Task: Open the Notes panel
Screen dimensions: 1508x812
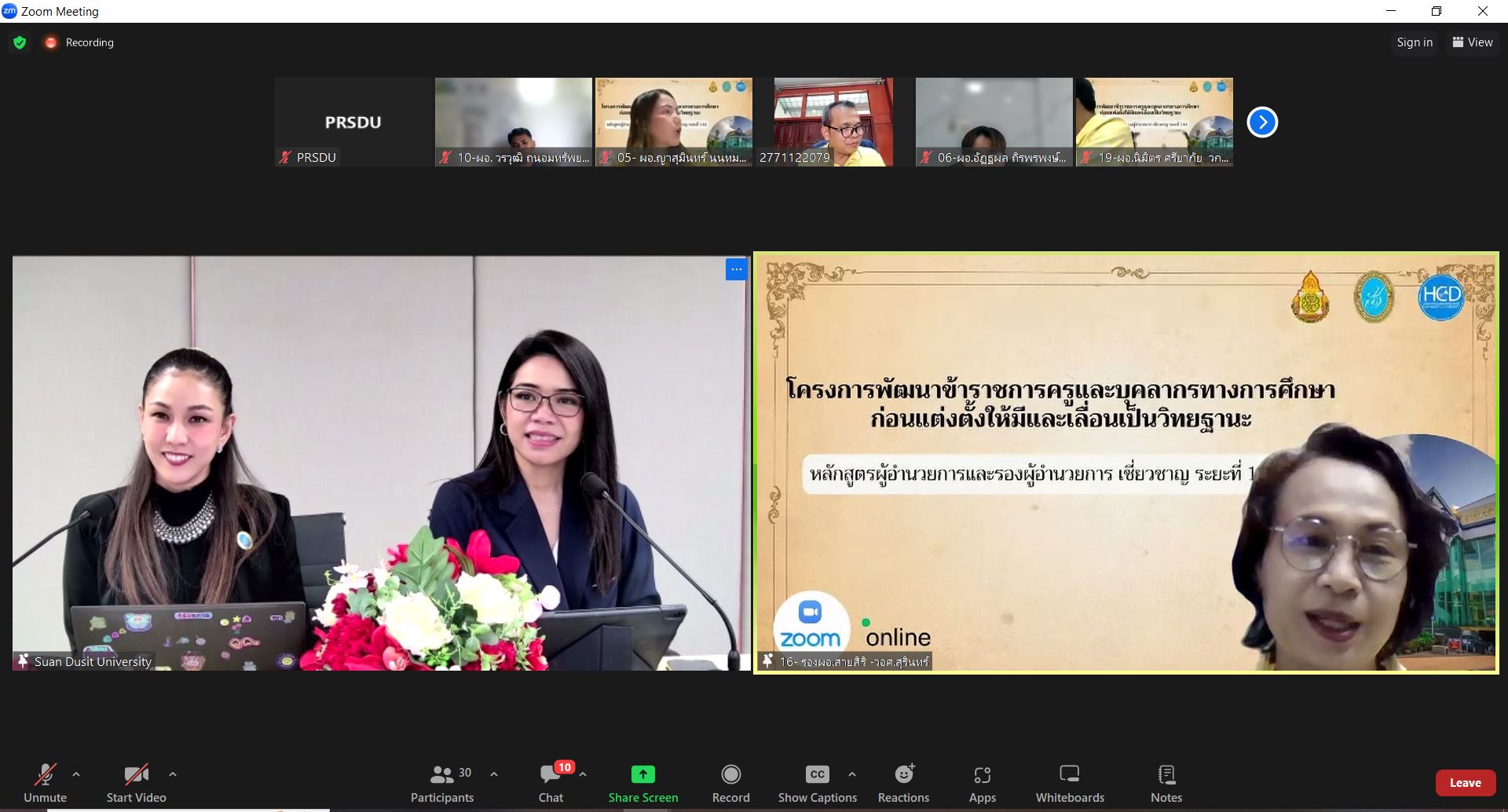Action: 1166,784
